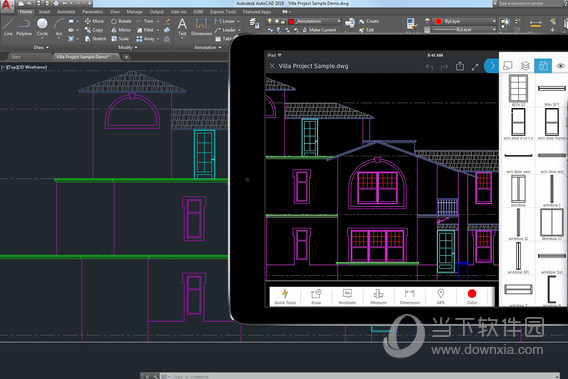Image resolution: width=568 pixels, height=379 pixels.
Task: Add a new drawing tab with plus
Action: 126,57
